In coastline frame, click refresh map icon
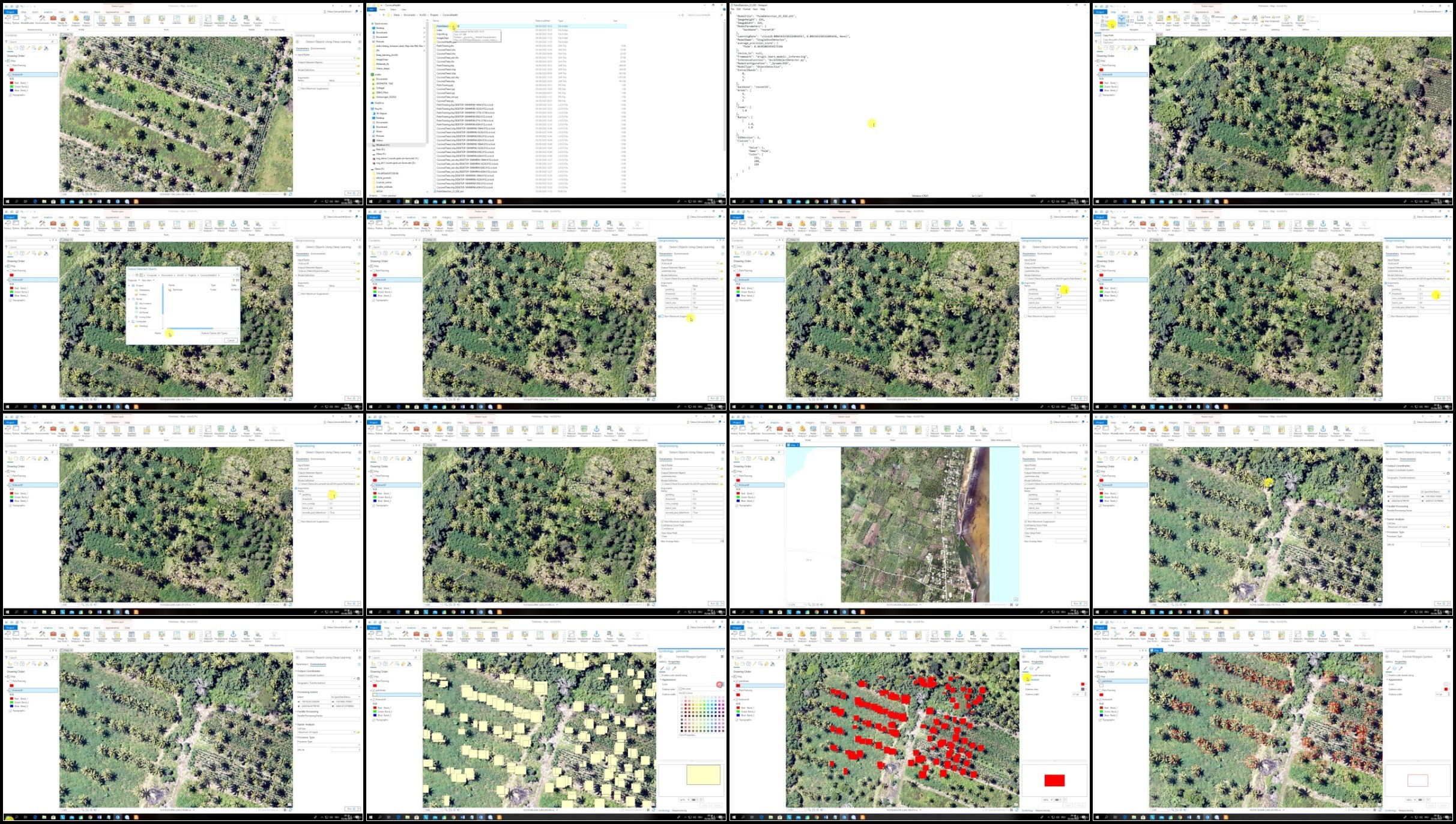This screenshot has width=1456, height=824. 1016,604
